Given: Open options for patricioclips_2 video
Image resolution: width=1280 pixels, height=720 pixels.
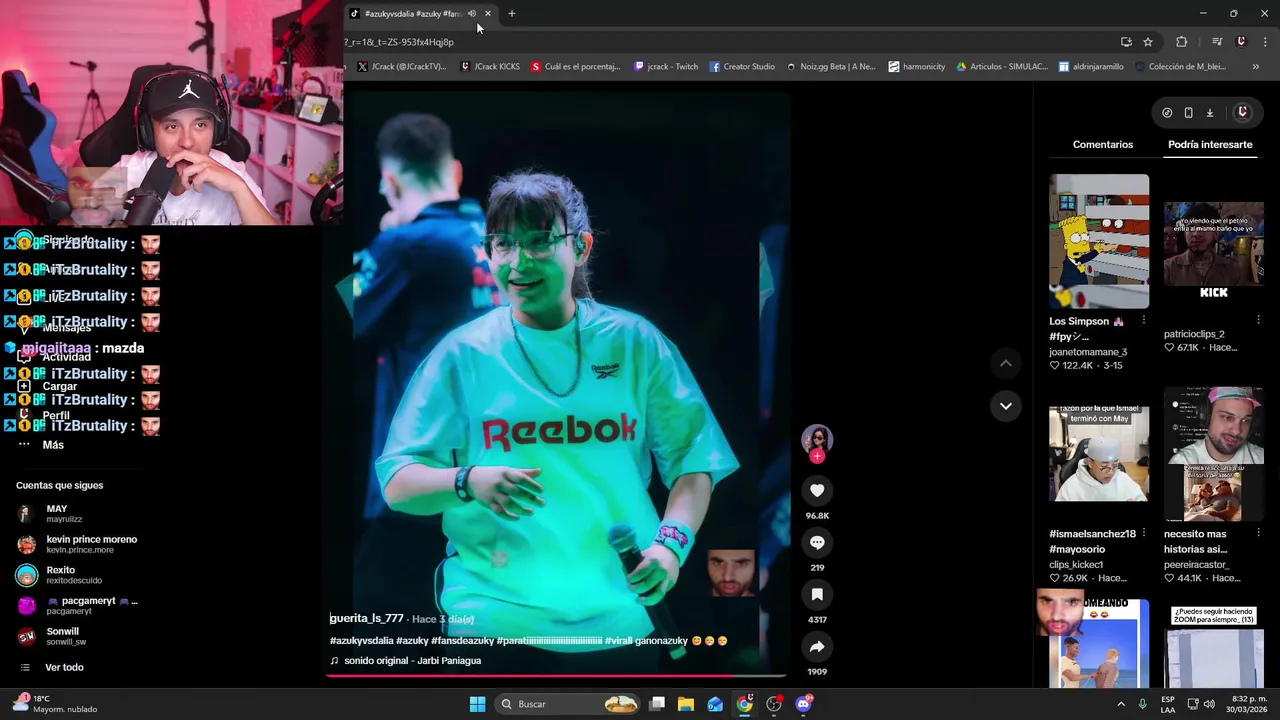Looking at the screenshot, I should click(x=1258, y=320).
